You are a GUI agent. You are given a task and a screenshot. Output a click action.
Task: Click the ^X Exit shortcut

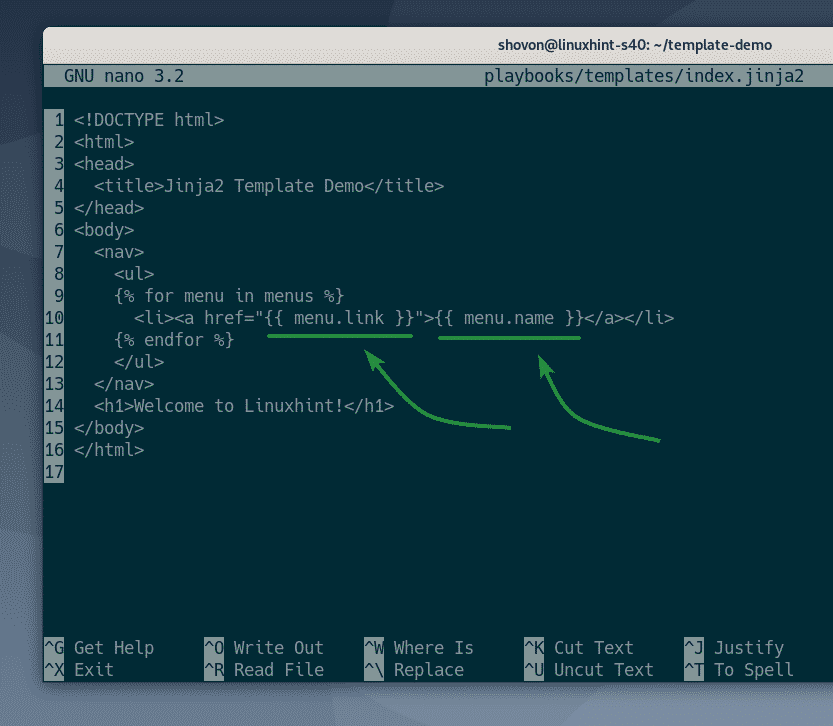click(x=79, y=670)
